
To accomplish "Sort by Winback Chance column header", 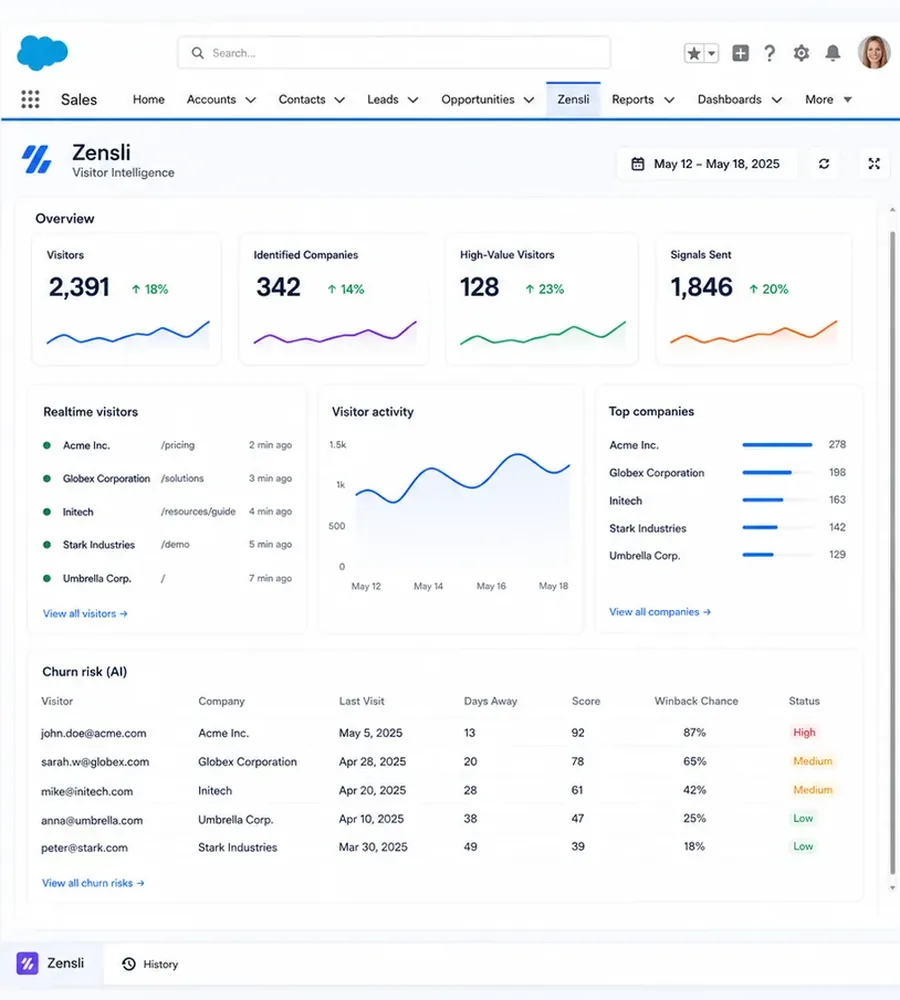I will click(696, 701).
